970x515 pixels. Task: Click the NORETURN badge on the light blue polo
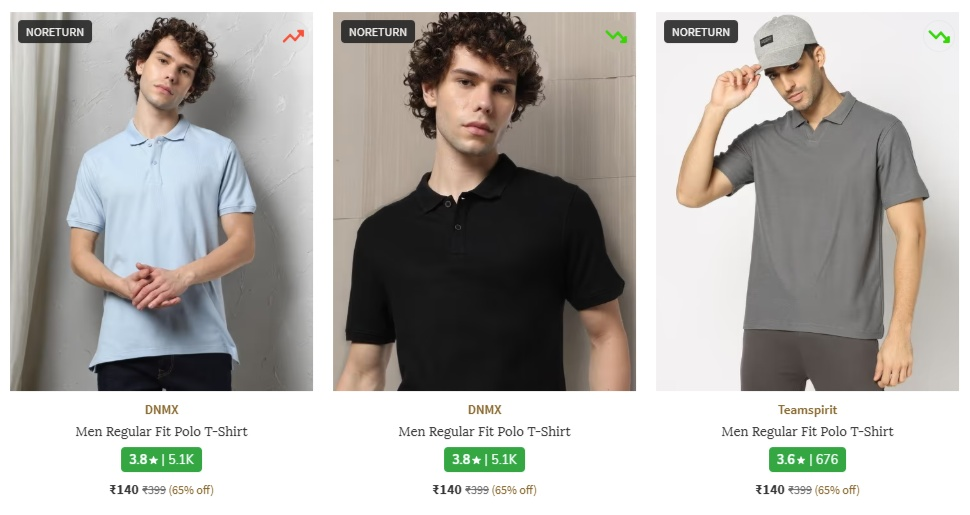coord(55,32)
